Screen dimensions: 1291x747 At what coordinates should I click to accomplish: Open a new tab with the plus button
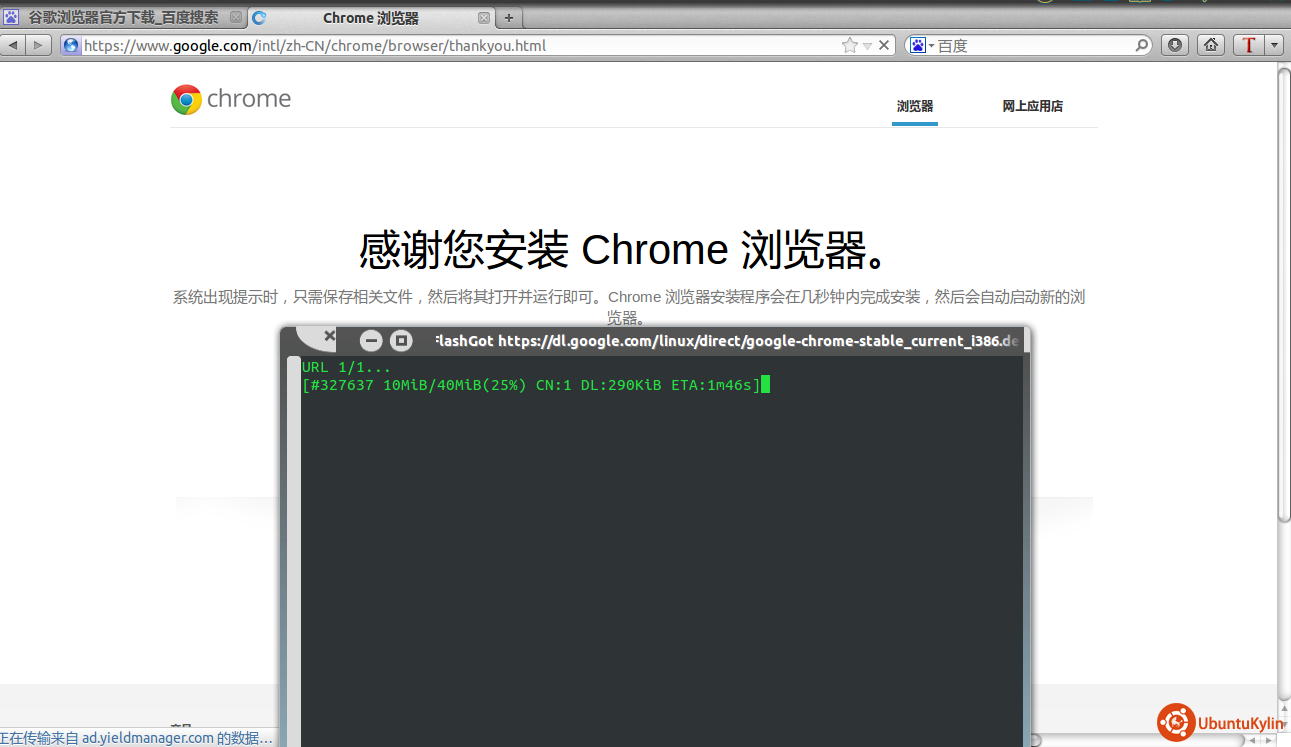coord(508,18)
